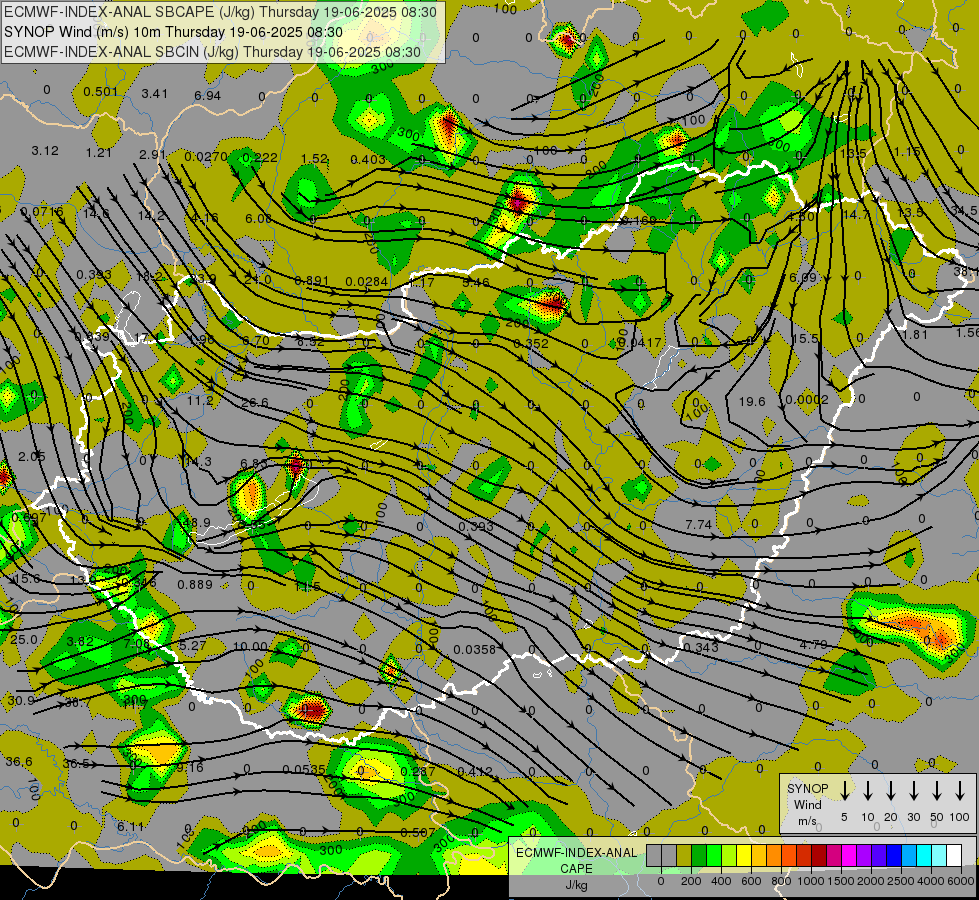The width and height of the screenshot is (979, 900).
Task: Click the '0.889' CIN value on map
Action: click(x=195, y=585)
